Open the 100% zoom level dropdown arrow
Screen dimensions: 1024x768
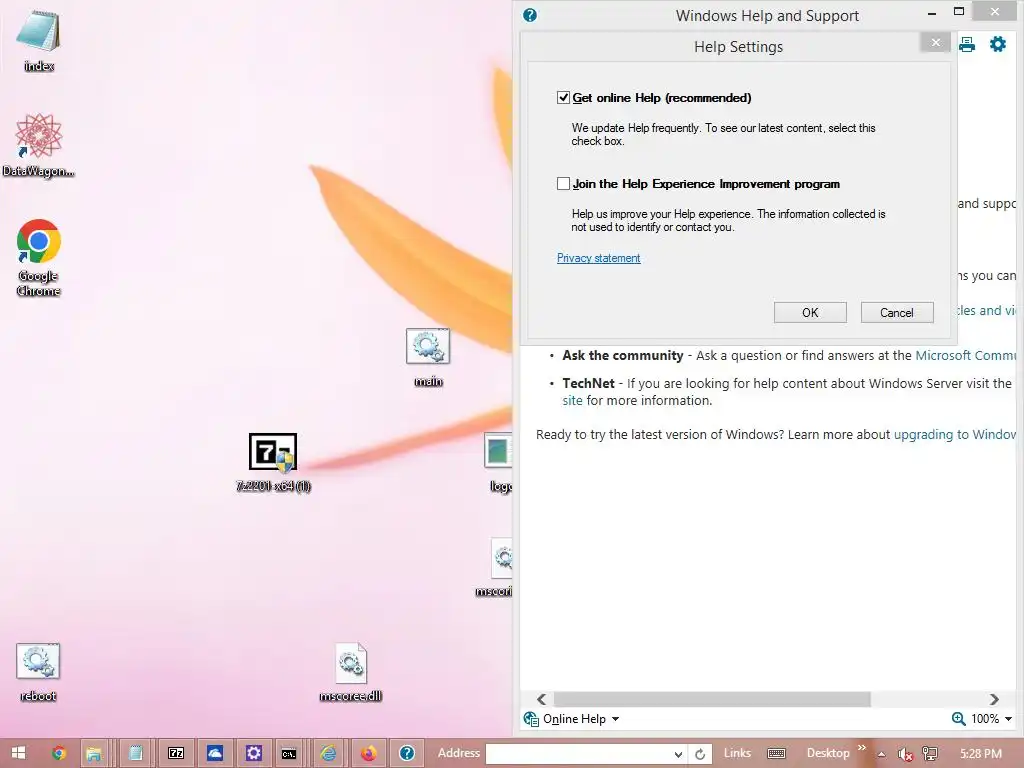(1008, 719)
